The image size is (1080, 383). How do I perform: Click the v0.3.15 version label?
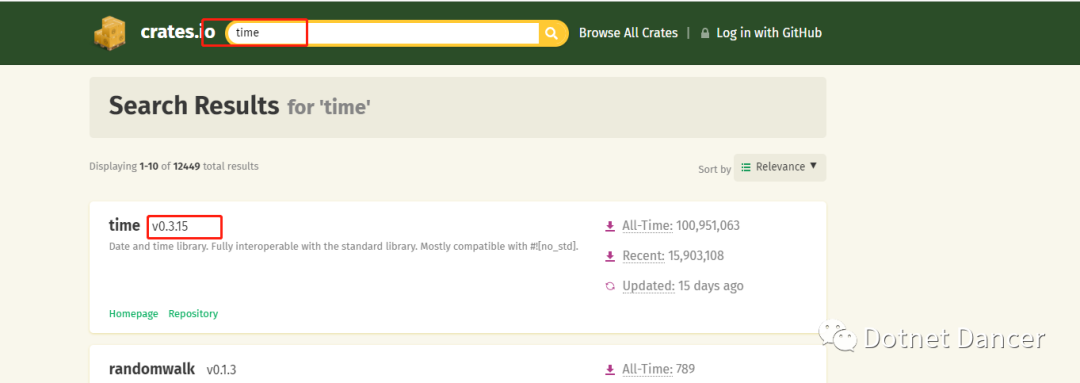point(169,226)
